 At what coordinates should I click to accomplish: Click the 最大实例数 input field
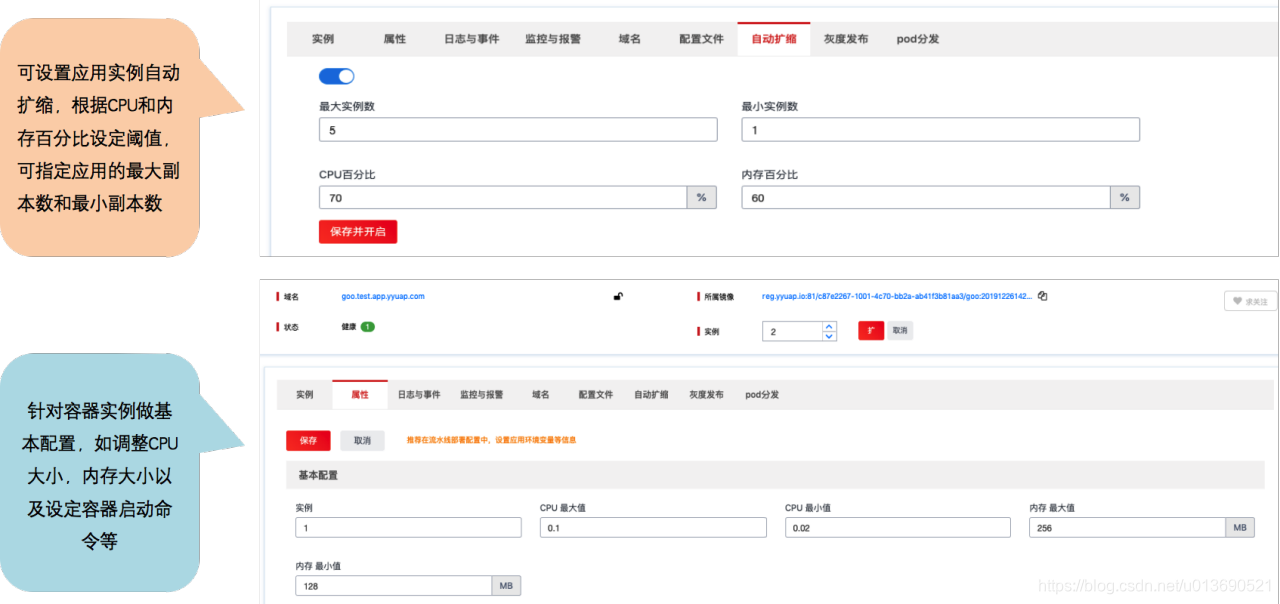(x=518, y=130)
